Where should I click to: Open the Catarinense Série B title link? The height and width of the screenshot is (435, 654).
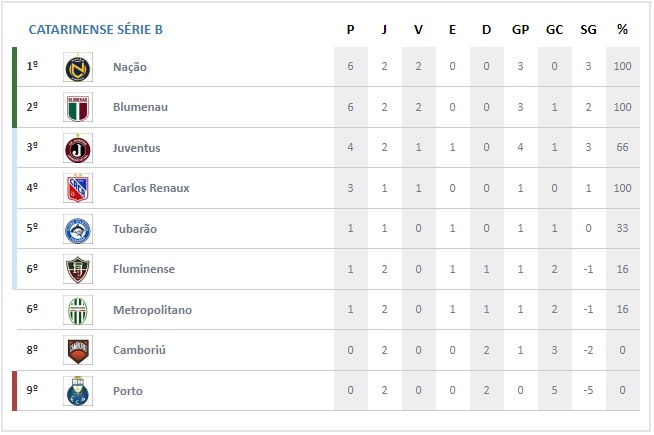point(96,30)
